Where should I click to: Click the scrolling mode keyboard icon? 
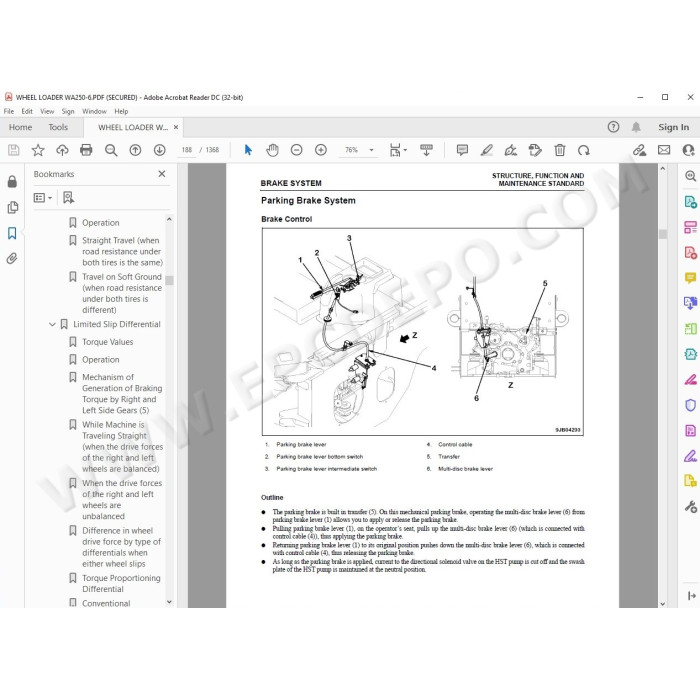(x=426, y=150)
